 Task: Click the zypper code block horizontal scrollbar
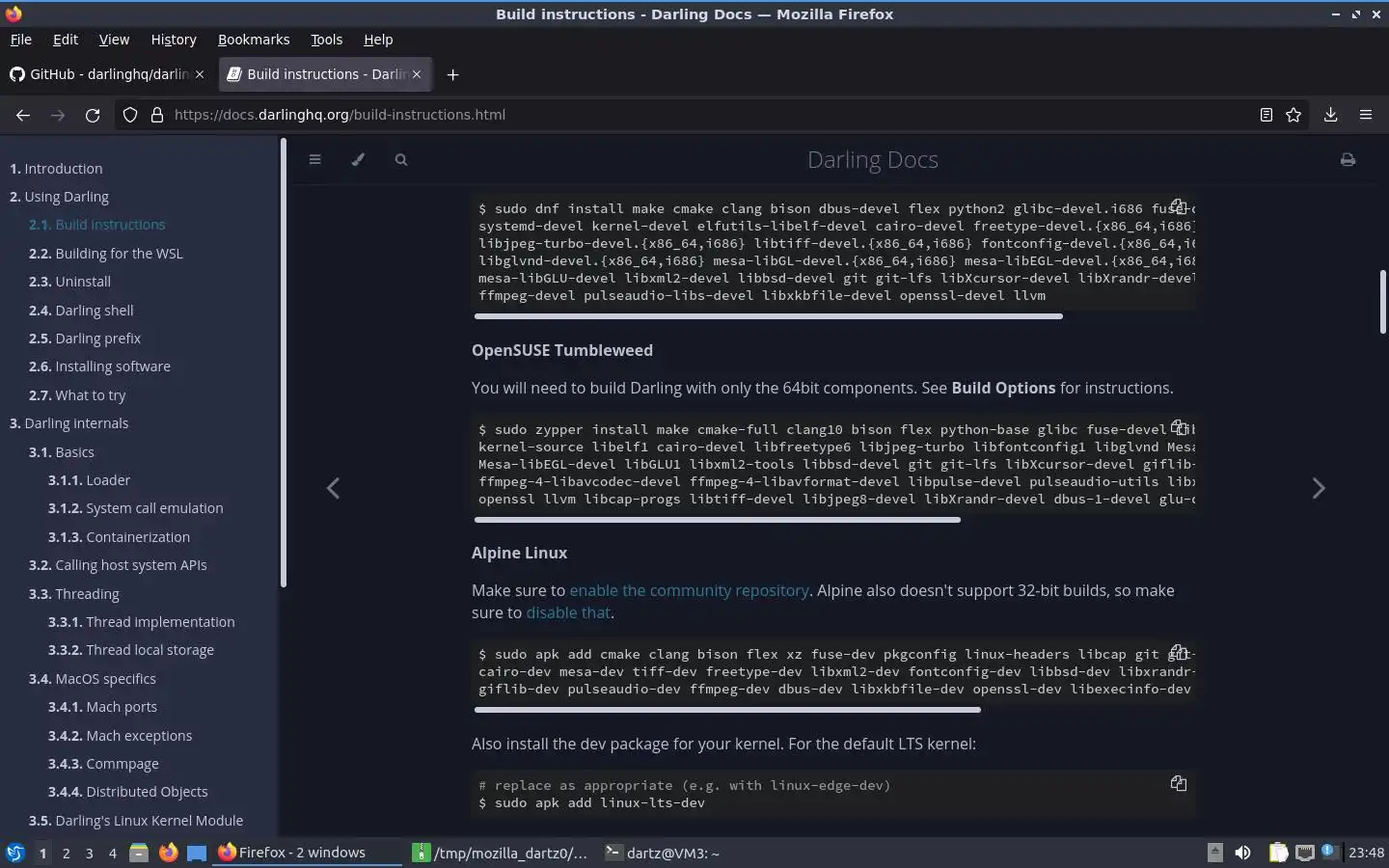717,520
